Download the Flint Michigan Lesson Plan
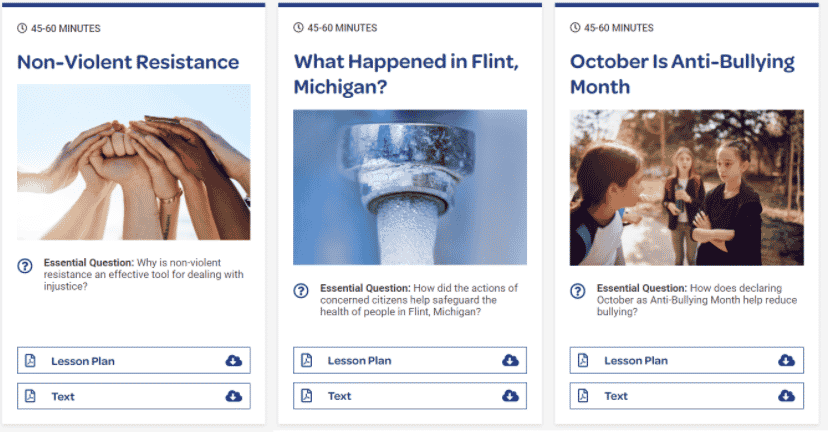Viewport: 828px width, 432px height. 410,360
